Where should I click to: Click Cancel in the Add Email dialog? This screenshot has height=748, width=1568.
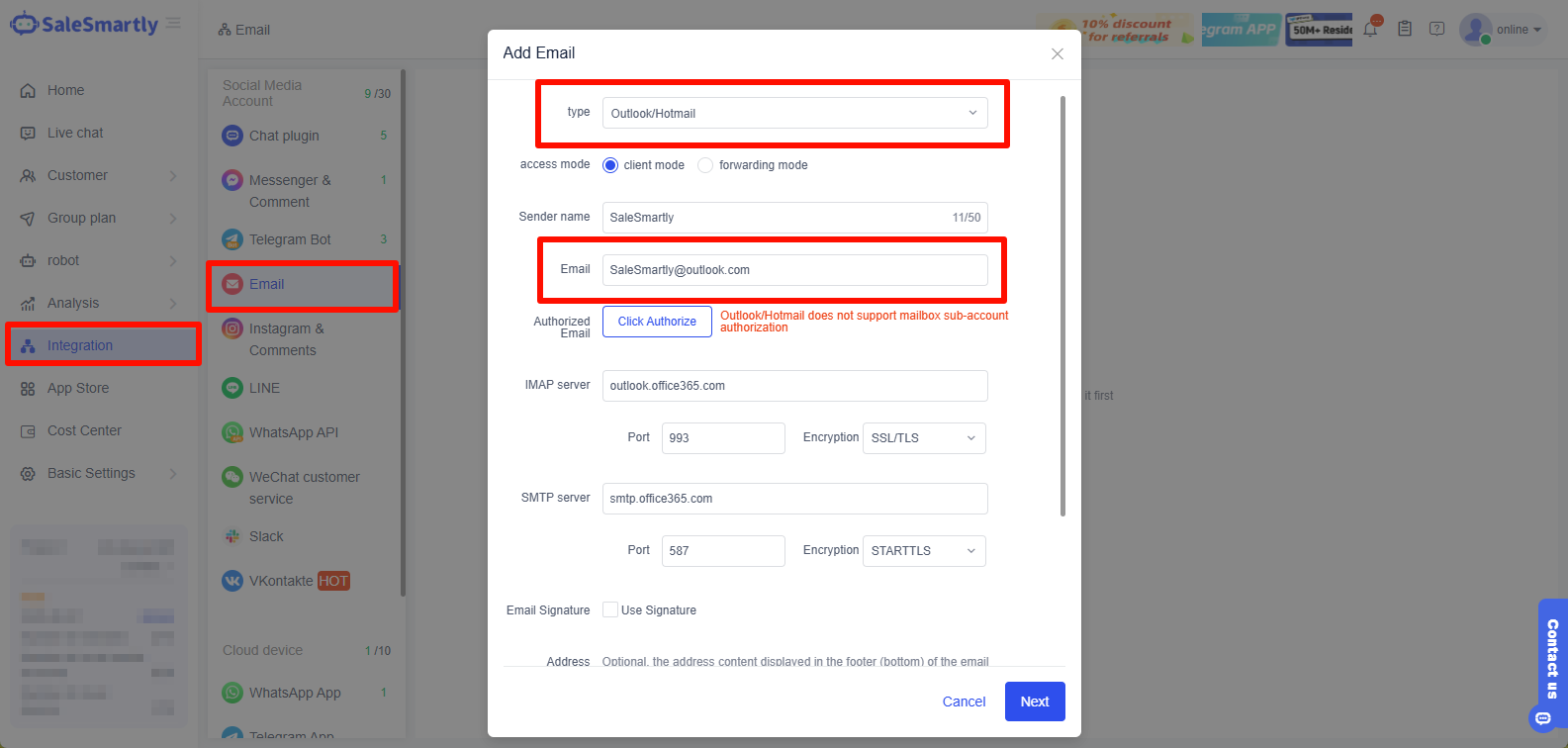coord(964,701)
